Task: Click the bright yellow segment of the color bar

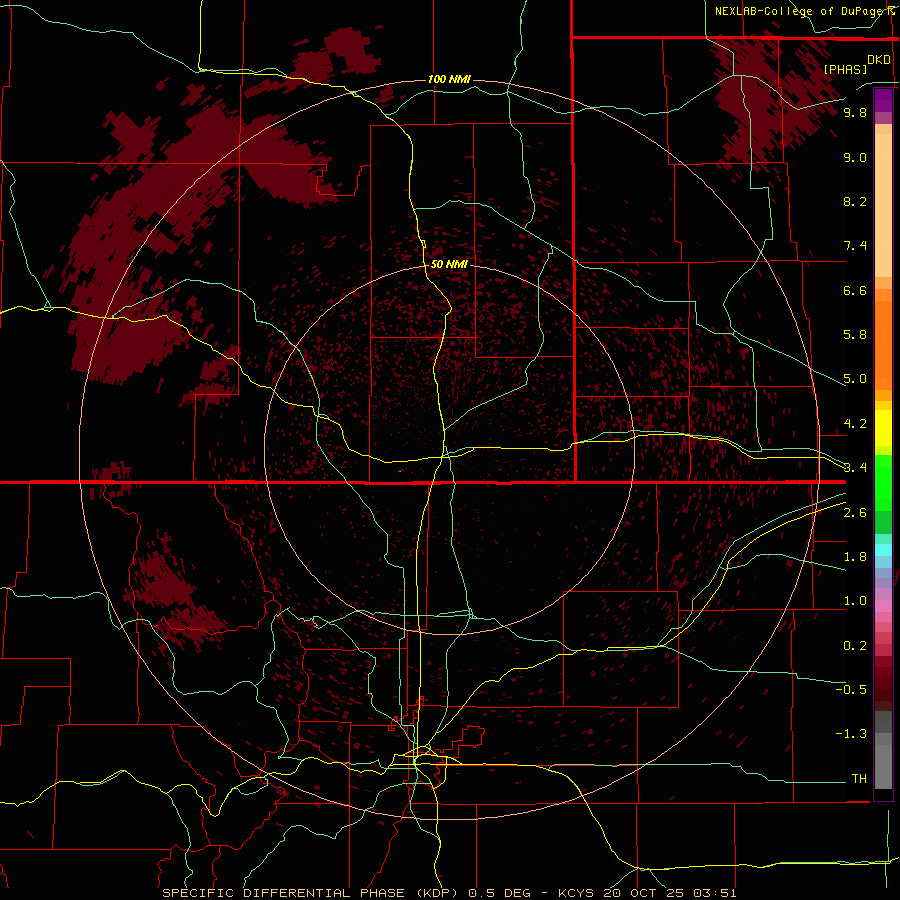Action: pyautogui.click(x=883, y=428)
